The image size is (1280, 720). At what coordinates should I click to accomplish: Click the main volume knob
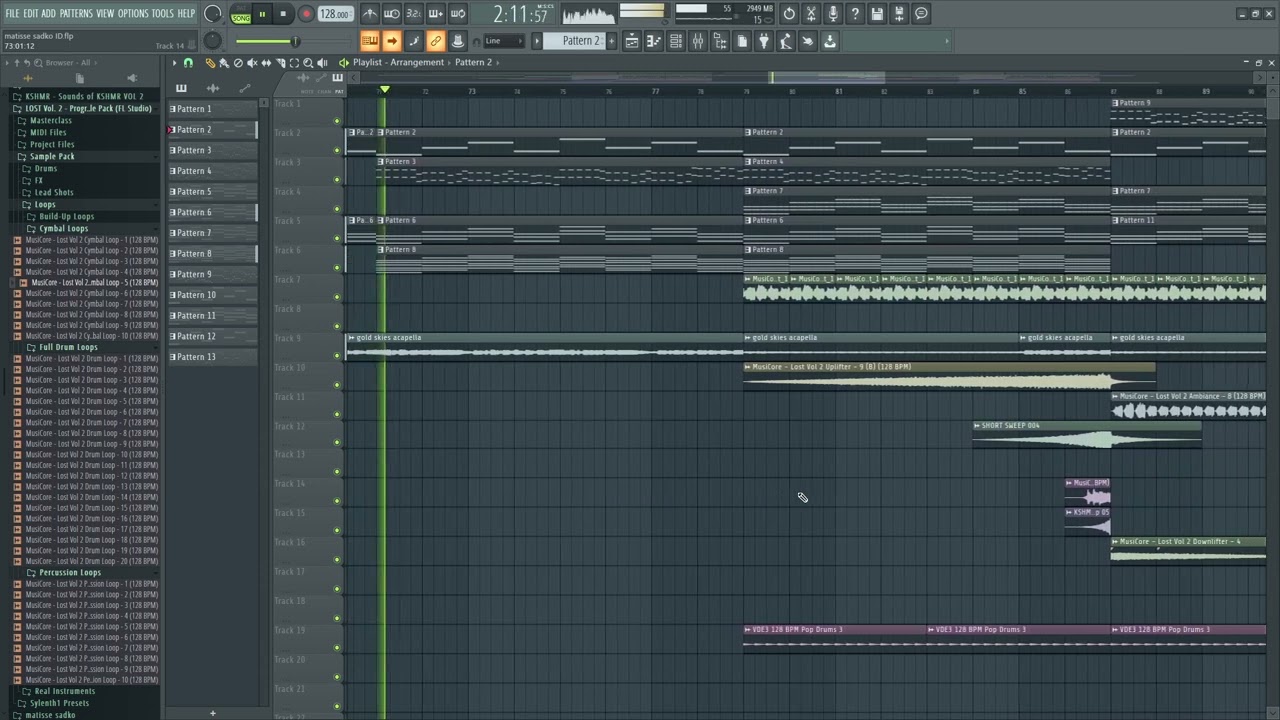point(213,14)
